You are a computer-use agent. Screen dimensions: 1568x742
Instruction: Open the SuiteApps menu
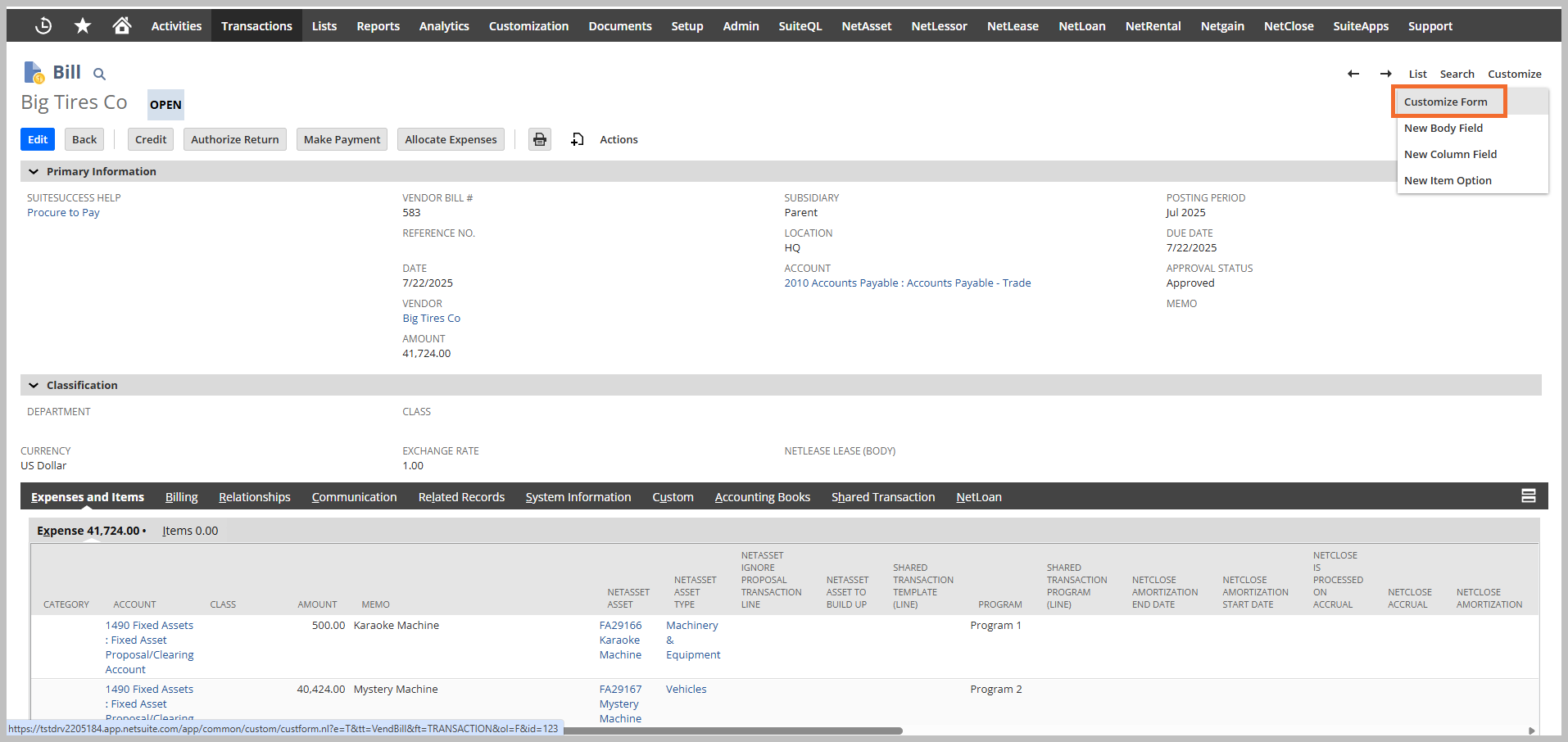tap(1361, 26)
